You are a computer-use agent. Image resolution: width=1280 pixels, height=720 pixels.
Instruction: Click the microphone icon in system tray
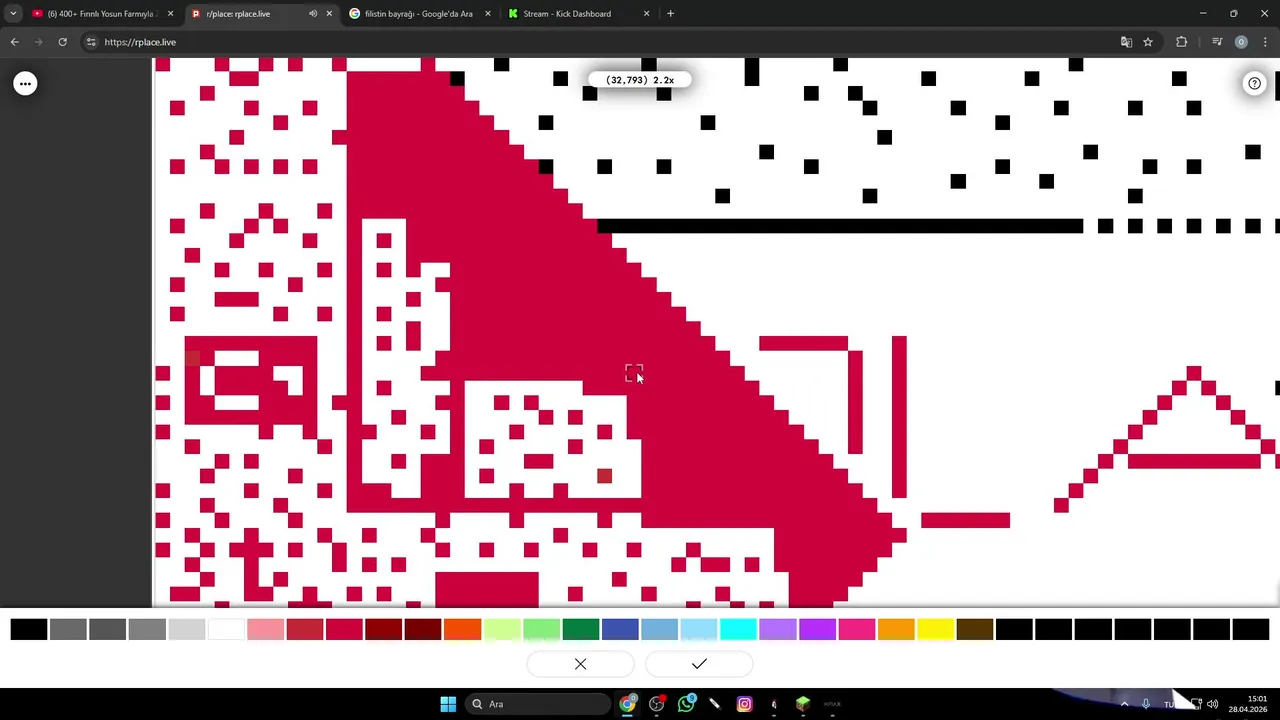point(1146,704)
